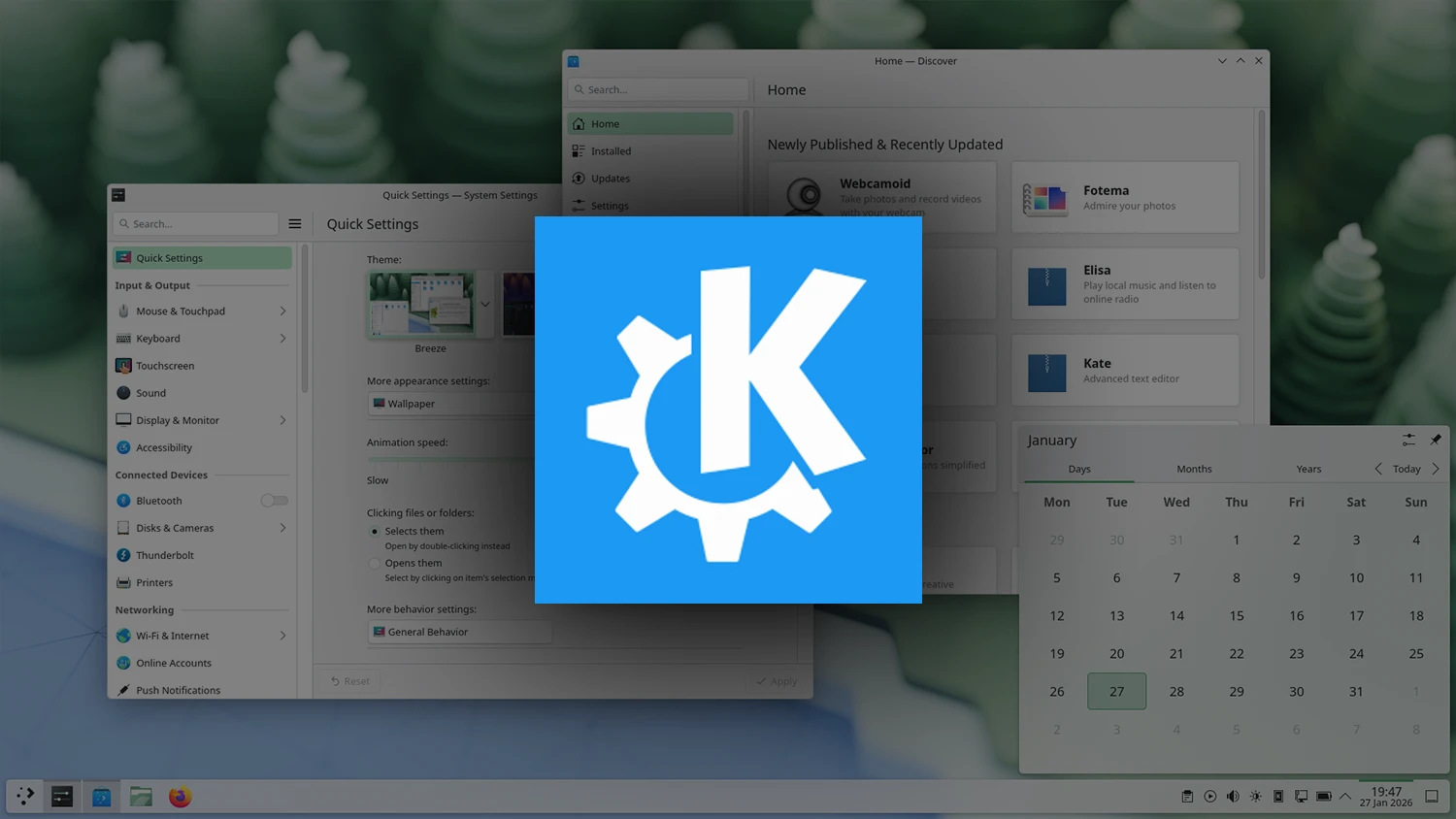Open Settings in Discover sidebar

tap(650, 206)
